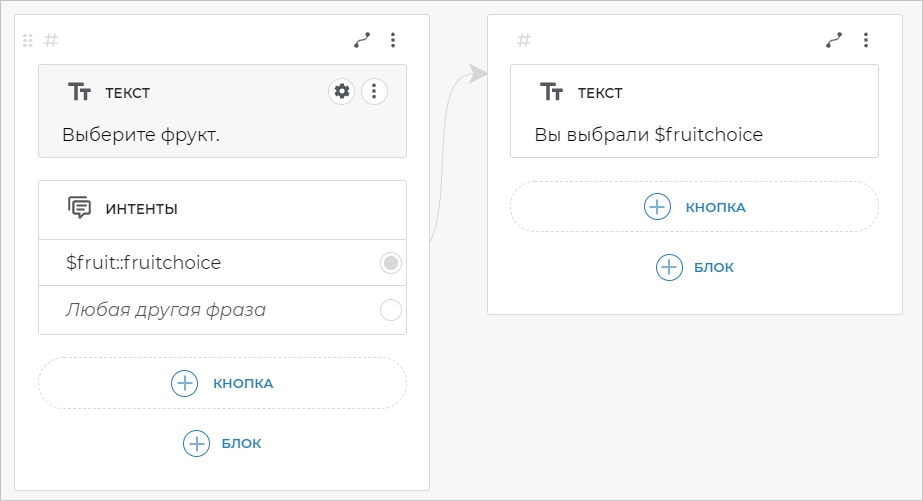Click the Интенты speech bubble icon
Image resolution: width=923 pixels, height=501 pixels.
tap(79, 208)
